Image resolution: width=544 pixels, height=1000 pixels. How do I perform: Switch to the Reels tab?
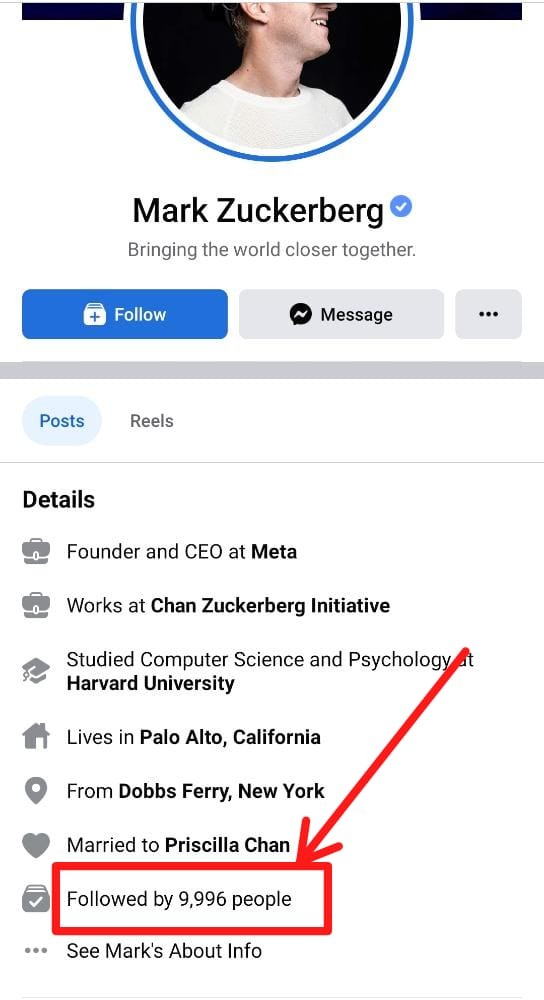point(152,421)
